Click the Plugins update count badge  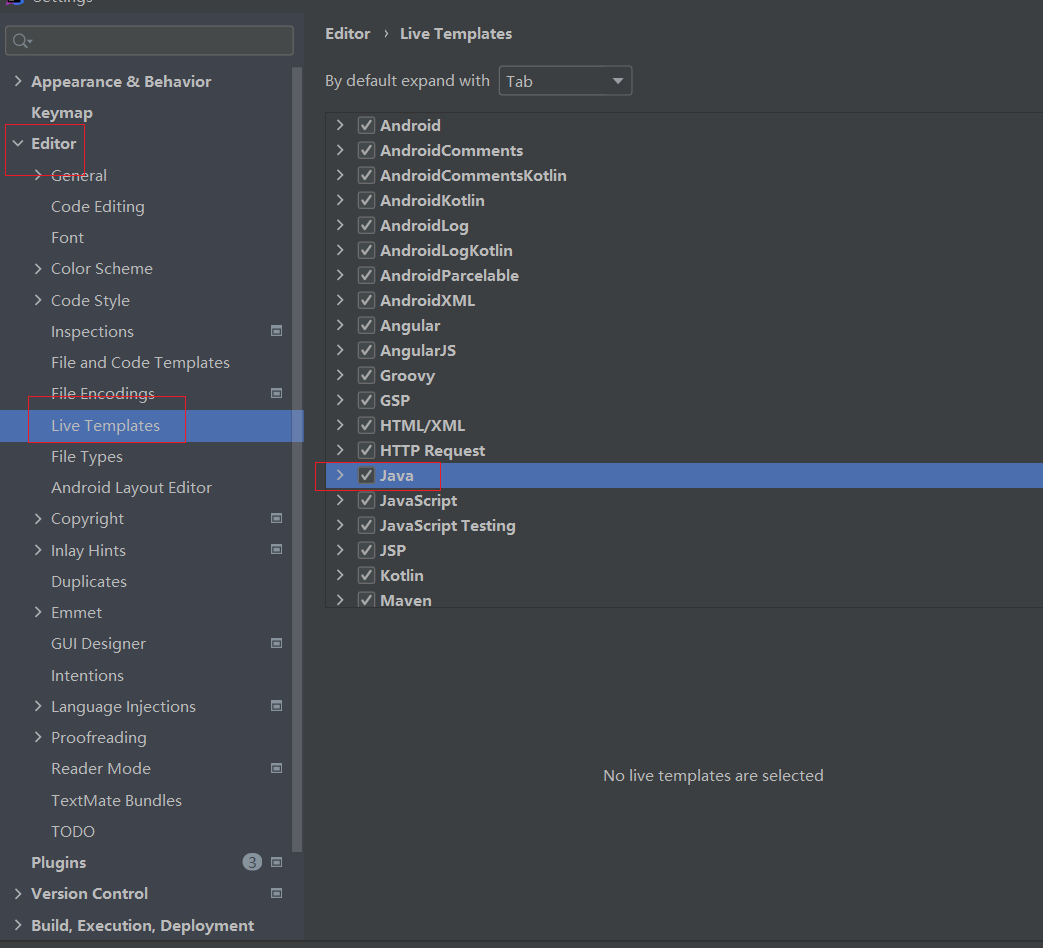pos(252,862)
